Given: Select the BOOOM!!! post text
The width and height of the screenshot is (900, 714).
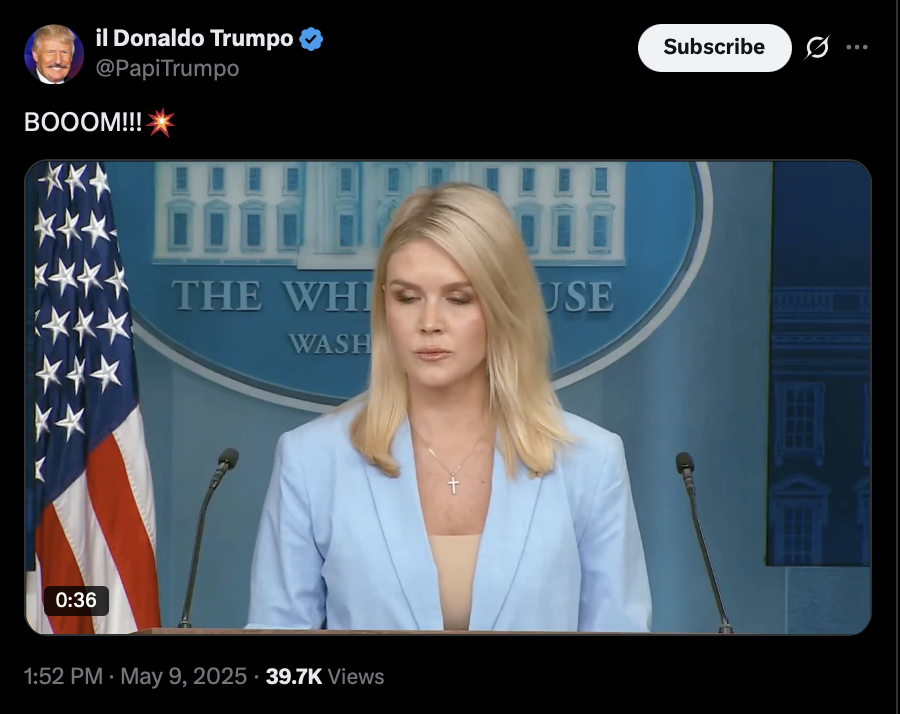Looking at the screenshot, I should pyautogui.click(x=83, y=122).
